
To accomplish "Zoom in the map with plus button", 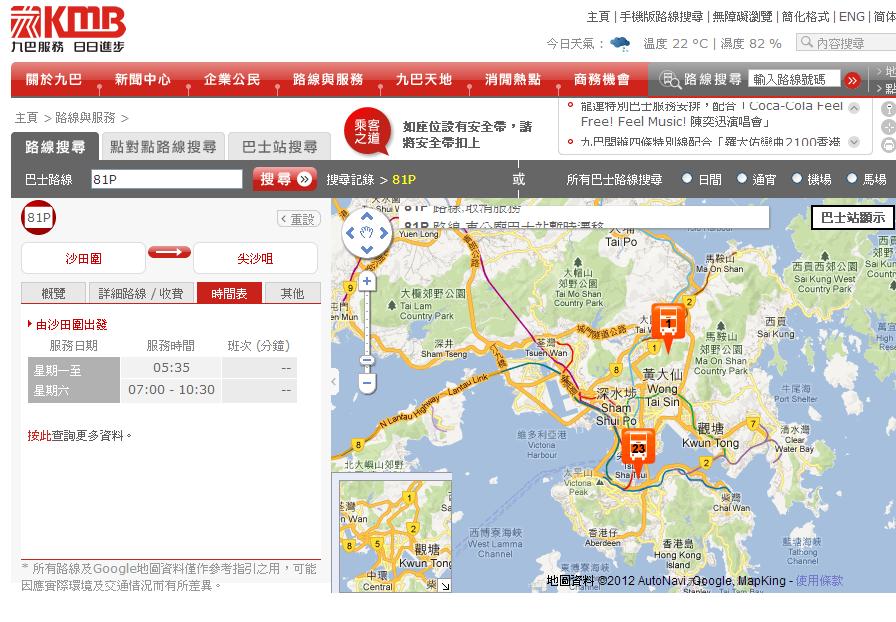I will [x=367, y=281].
